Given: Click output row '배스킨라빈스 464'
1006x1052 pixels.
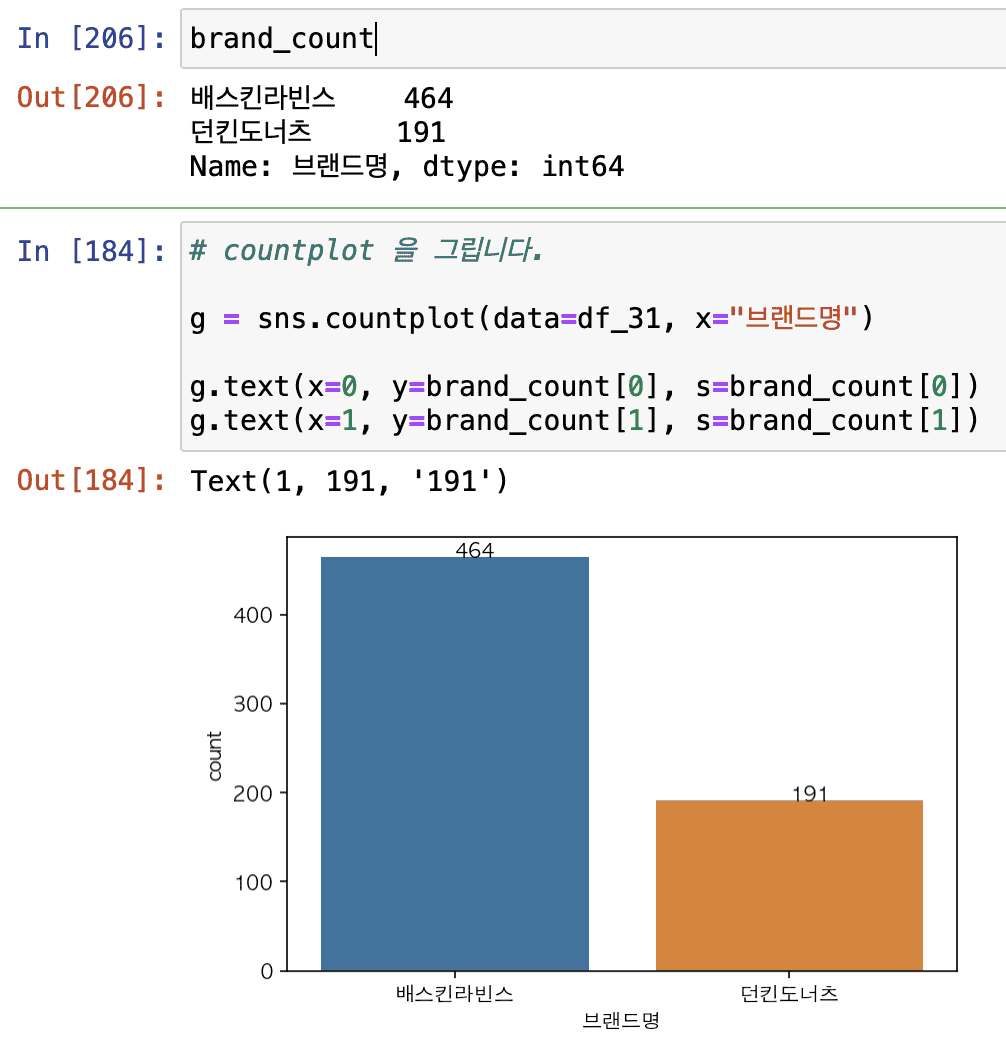Looking at the screenshot, I should coord(321,98).
